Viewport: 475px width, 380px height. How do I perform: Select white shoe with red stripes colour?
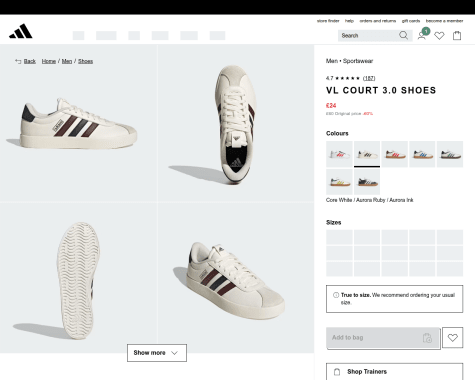pyautogui.click(x=339, y=154)
